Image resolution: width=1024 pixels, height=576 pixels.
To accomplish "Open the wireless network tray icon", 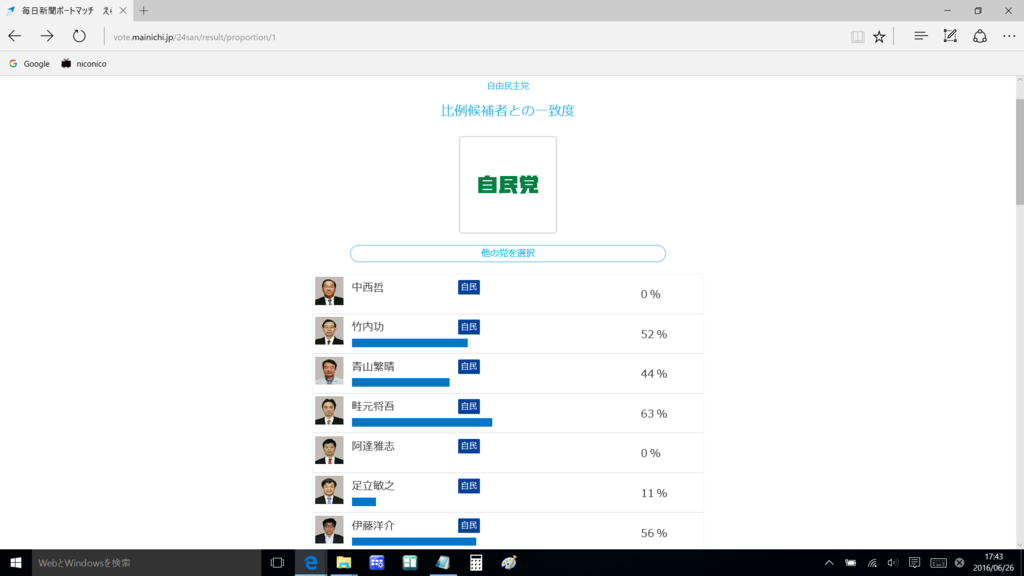I will 872,562.
